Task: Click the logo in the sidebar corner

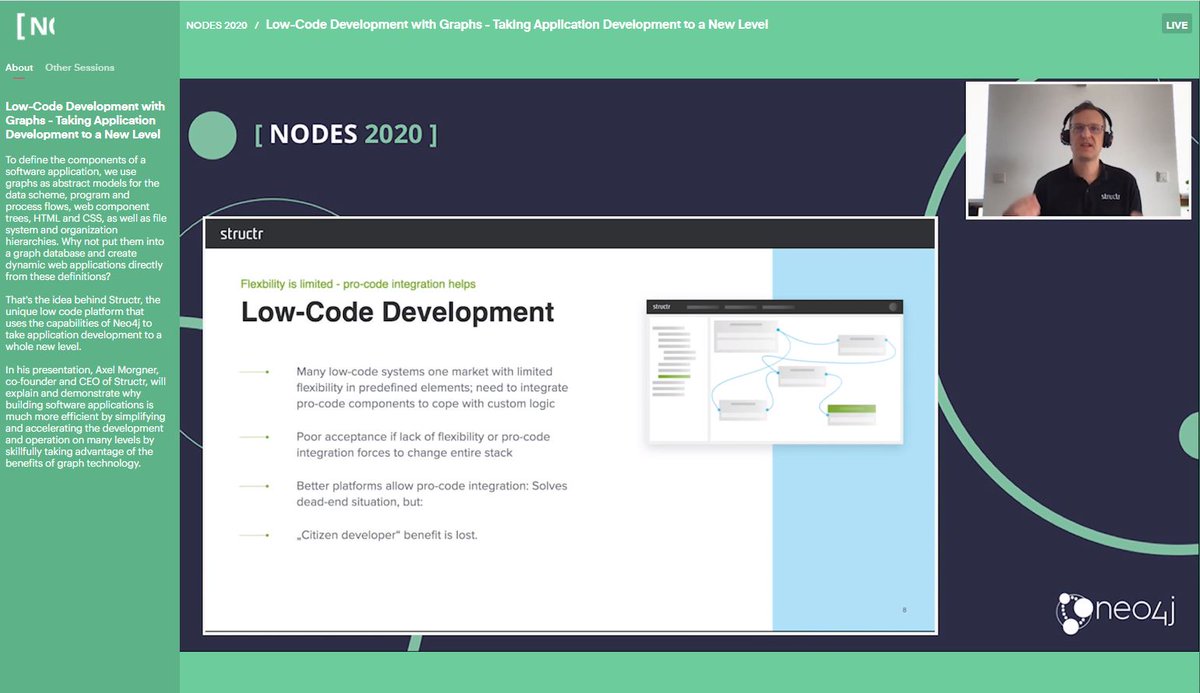Action: tap(36, 26)
